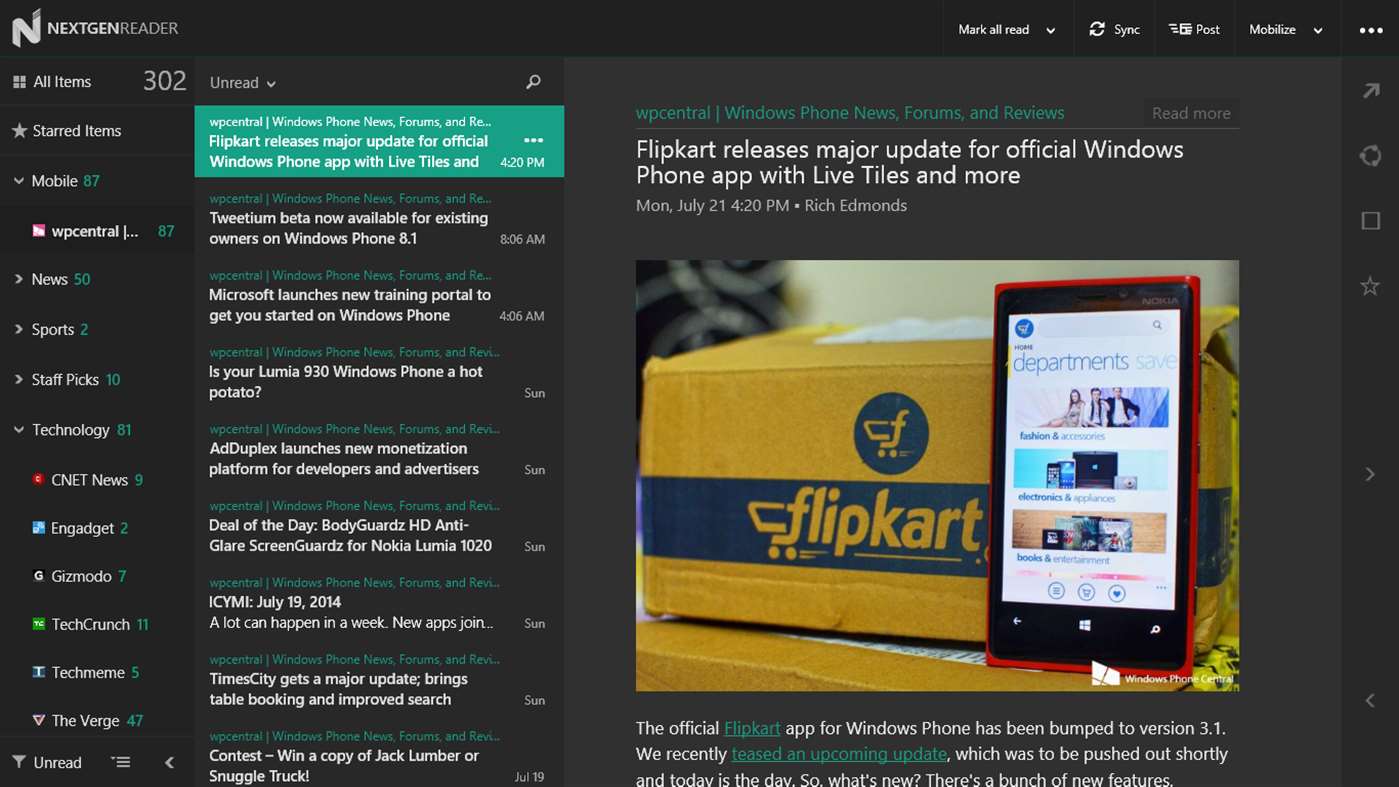
Task: Toggle the Unread filter at sidebar bottom
Action: click(47, 762)
